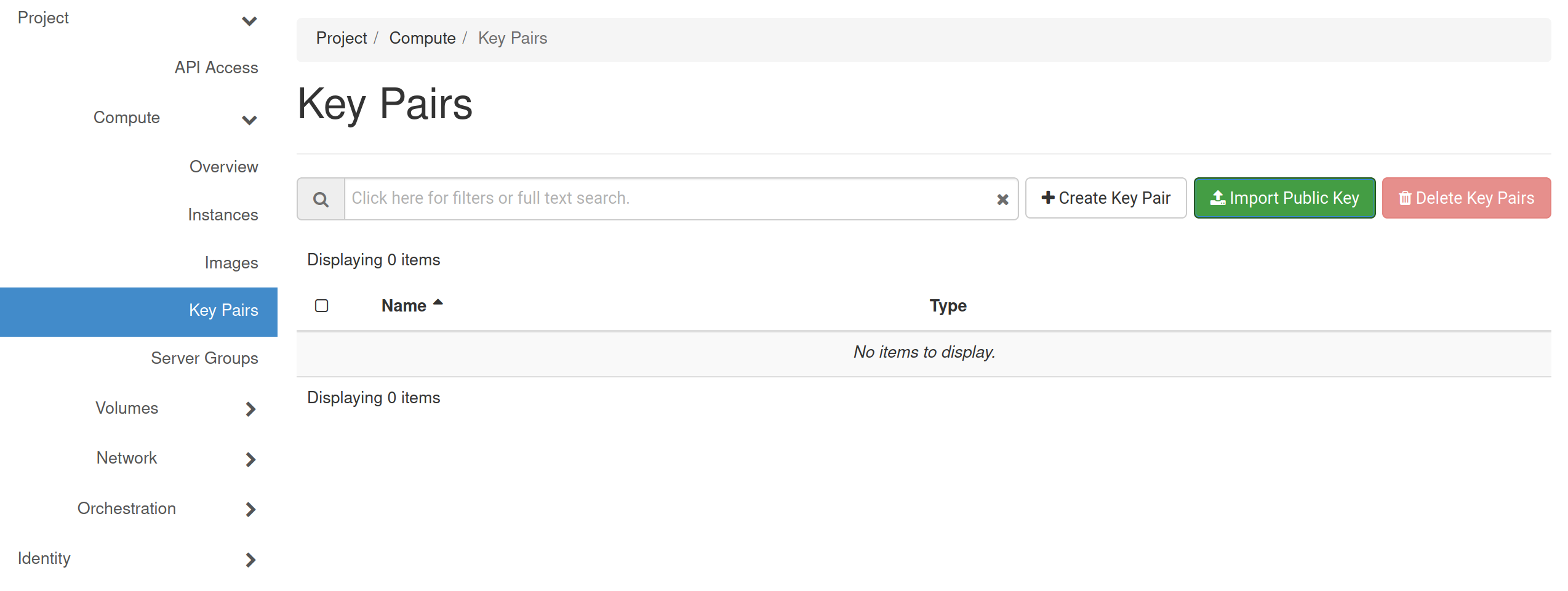Collapse the Project section chevron

249,21
